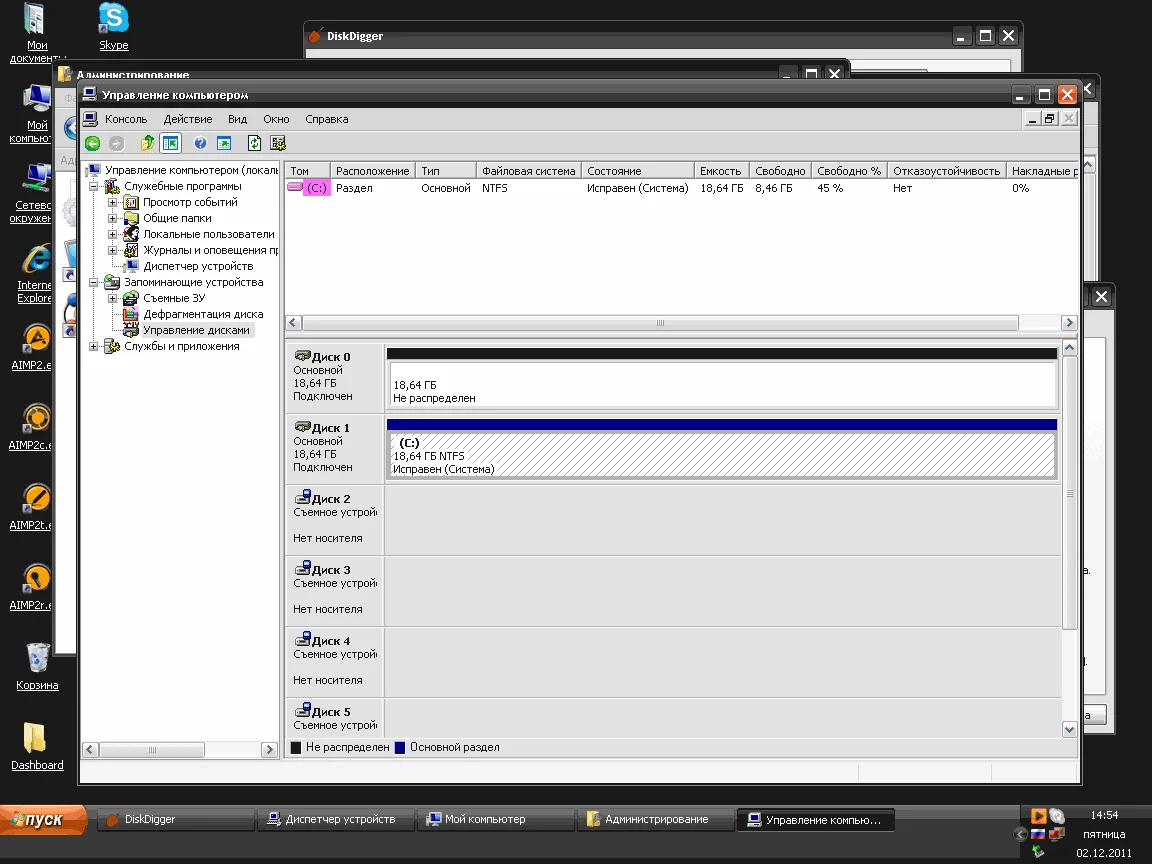Collapse Служебные программы tree node

[93, 186]
